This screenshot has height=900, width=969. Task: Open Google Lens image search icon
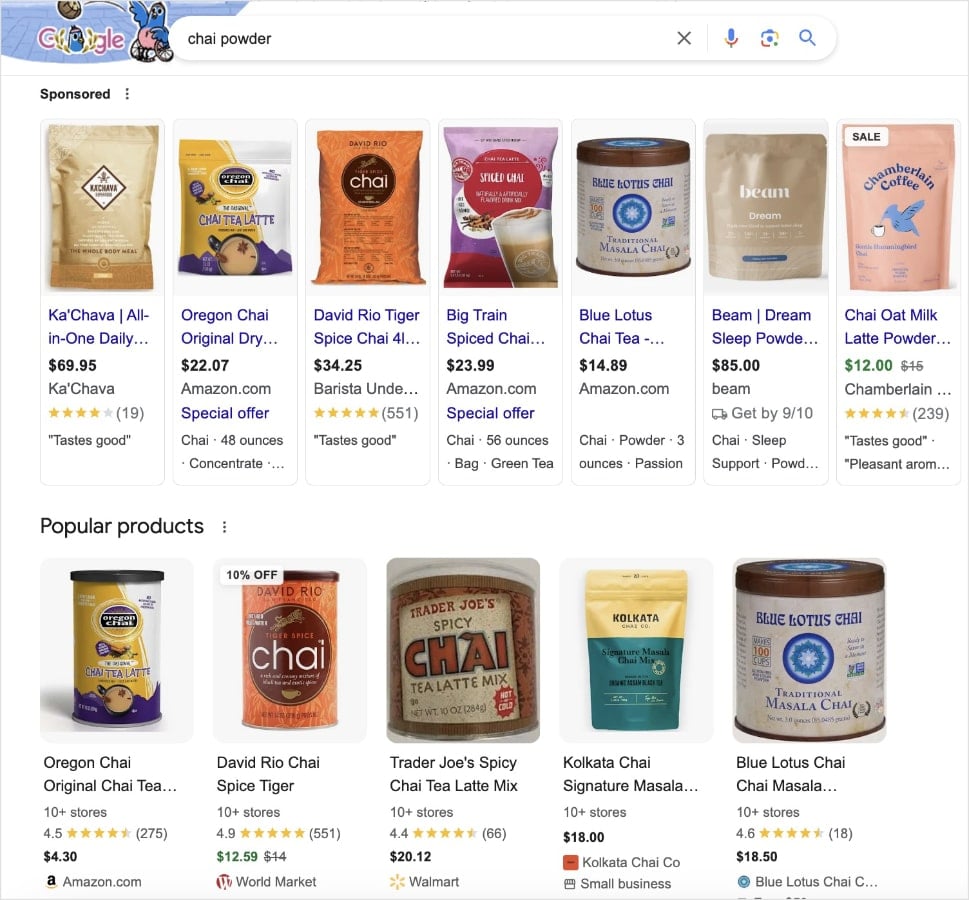[769, 37]
